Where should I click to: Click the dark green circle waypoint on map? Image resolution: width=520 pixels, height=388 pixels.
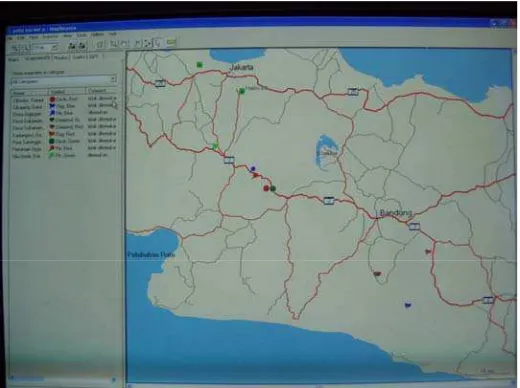[x=273, y=189]
